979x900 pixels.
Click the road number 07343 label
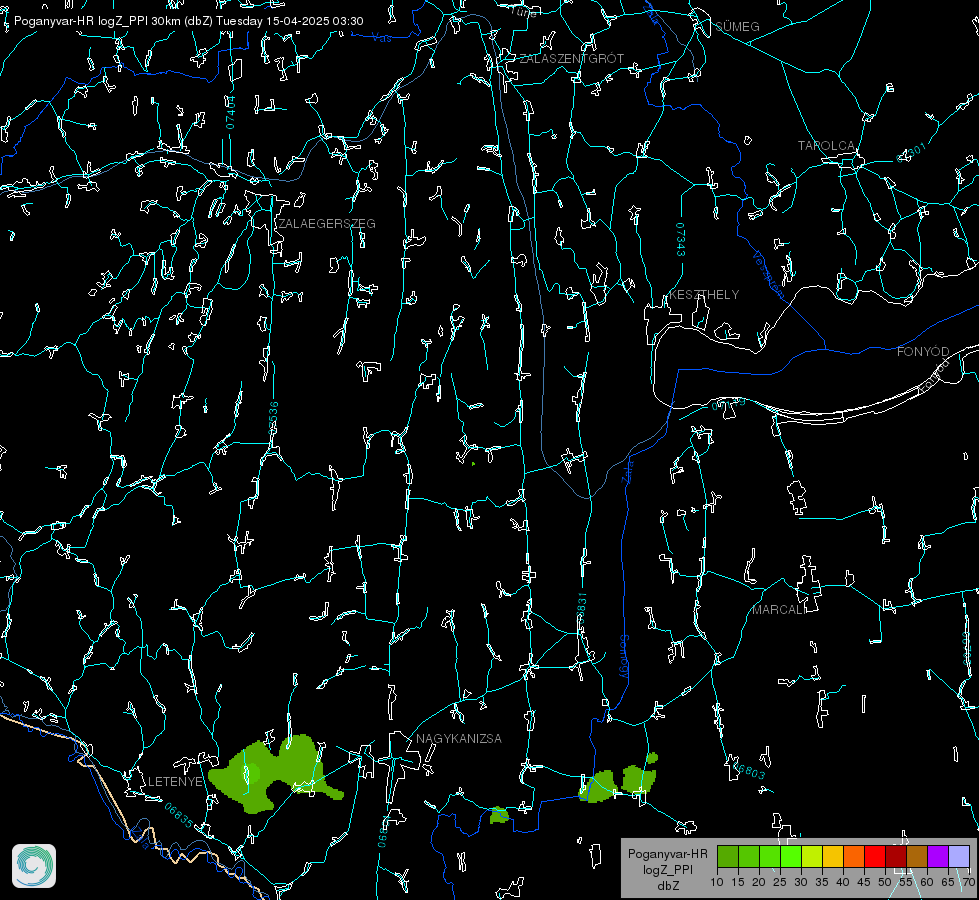[x=681, y=240]
